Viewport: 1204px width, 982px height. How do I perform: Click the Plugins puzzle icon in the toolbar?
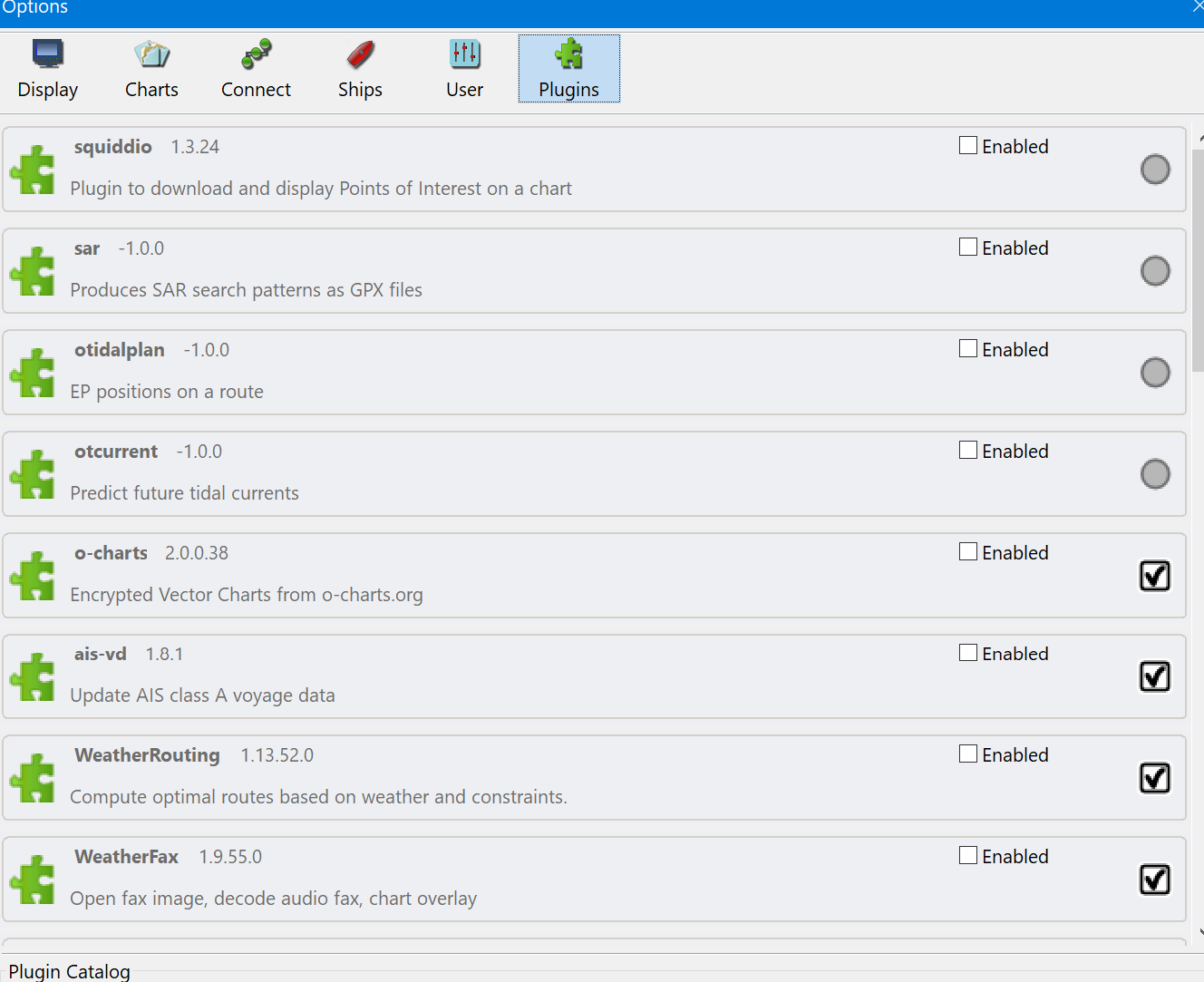568,54
